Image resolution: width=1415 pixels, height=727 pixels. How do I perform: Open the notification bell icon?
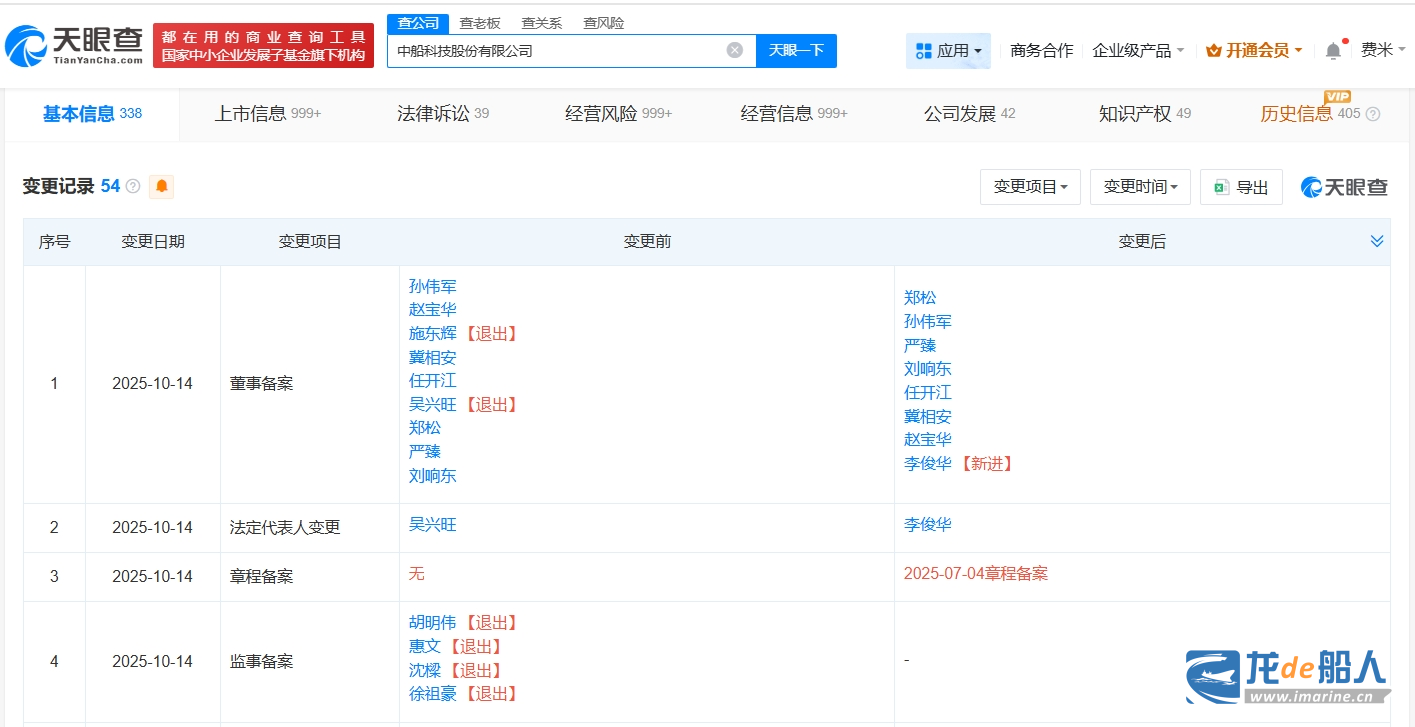[x=1333, y=50]
